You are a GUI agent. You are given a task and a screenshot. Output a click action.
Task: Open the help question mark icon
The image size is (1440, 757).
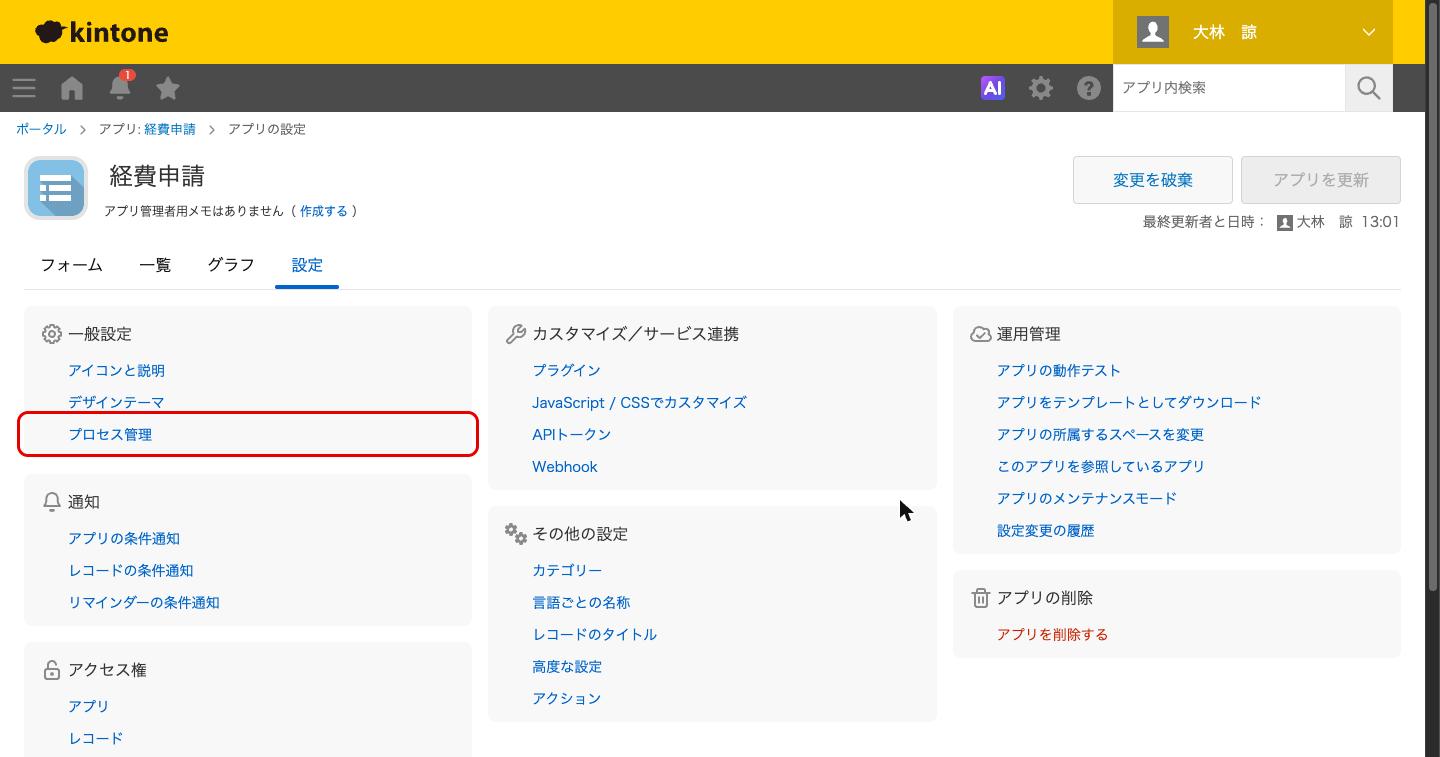point(1089,88)
